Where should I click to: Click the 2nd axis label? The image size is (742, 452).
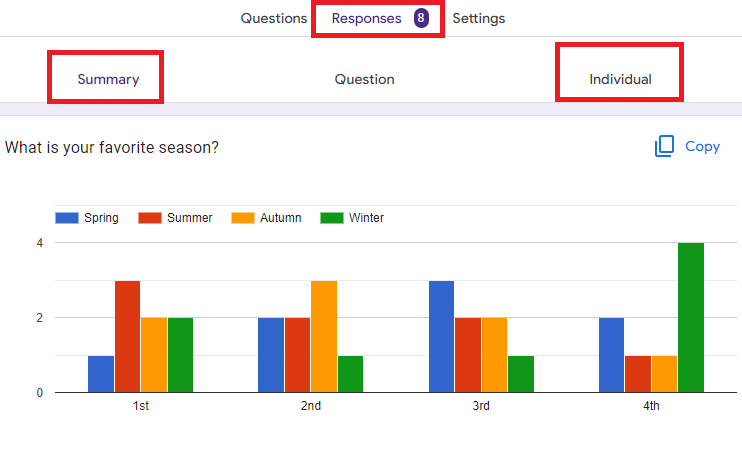pos(310,406)
